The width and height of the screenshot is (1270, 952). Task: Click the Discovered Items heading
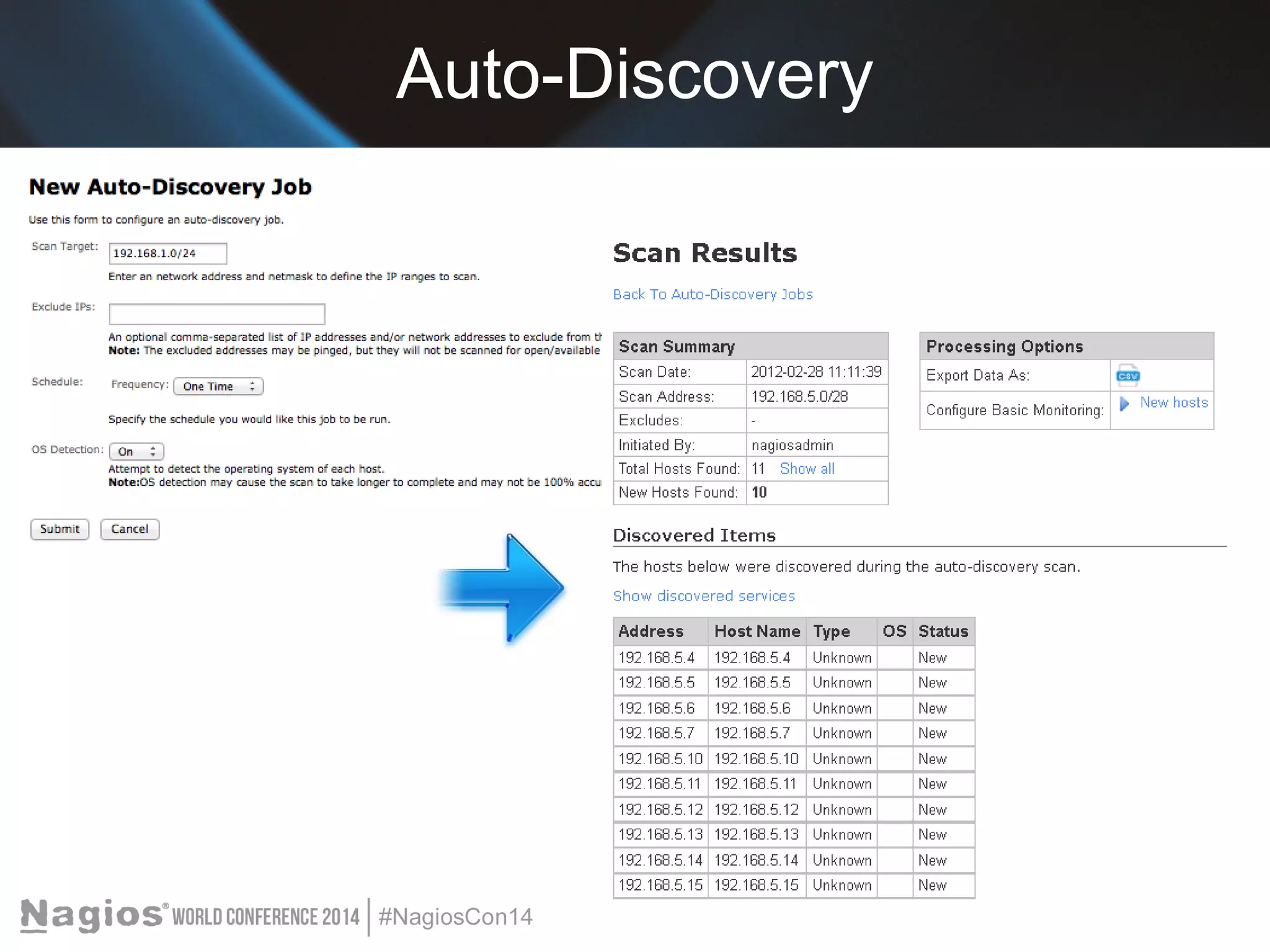coord(695,535)
